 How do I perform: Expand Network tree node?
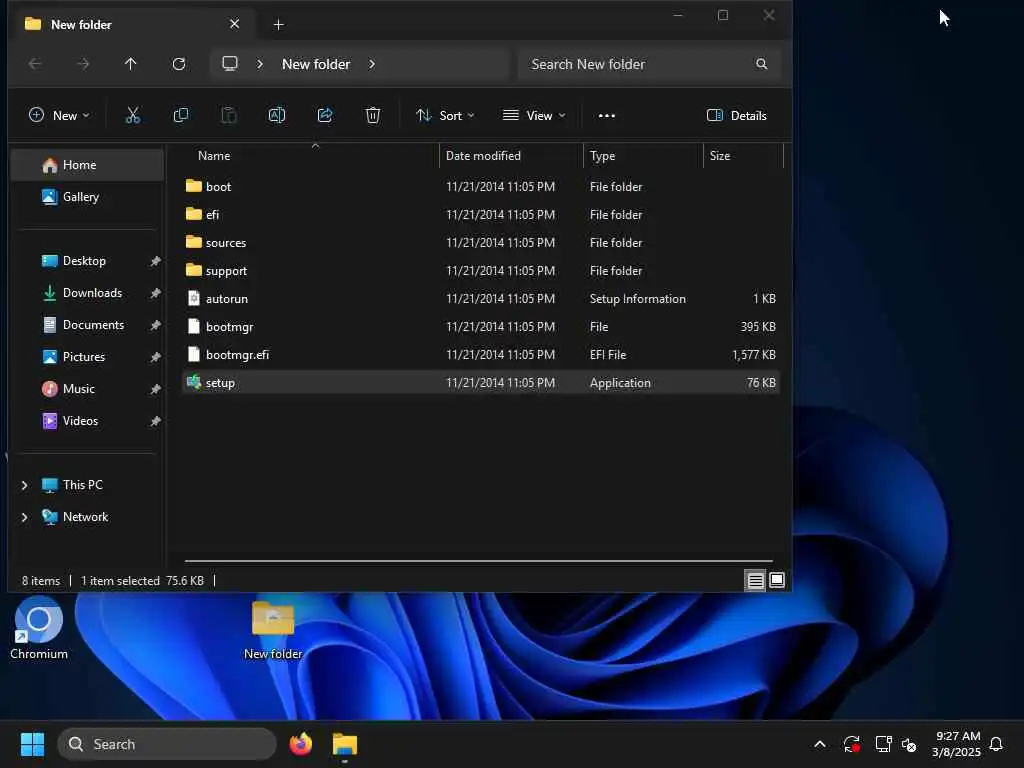24,517
